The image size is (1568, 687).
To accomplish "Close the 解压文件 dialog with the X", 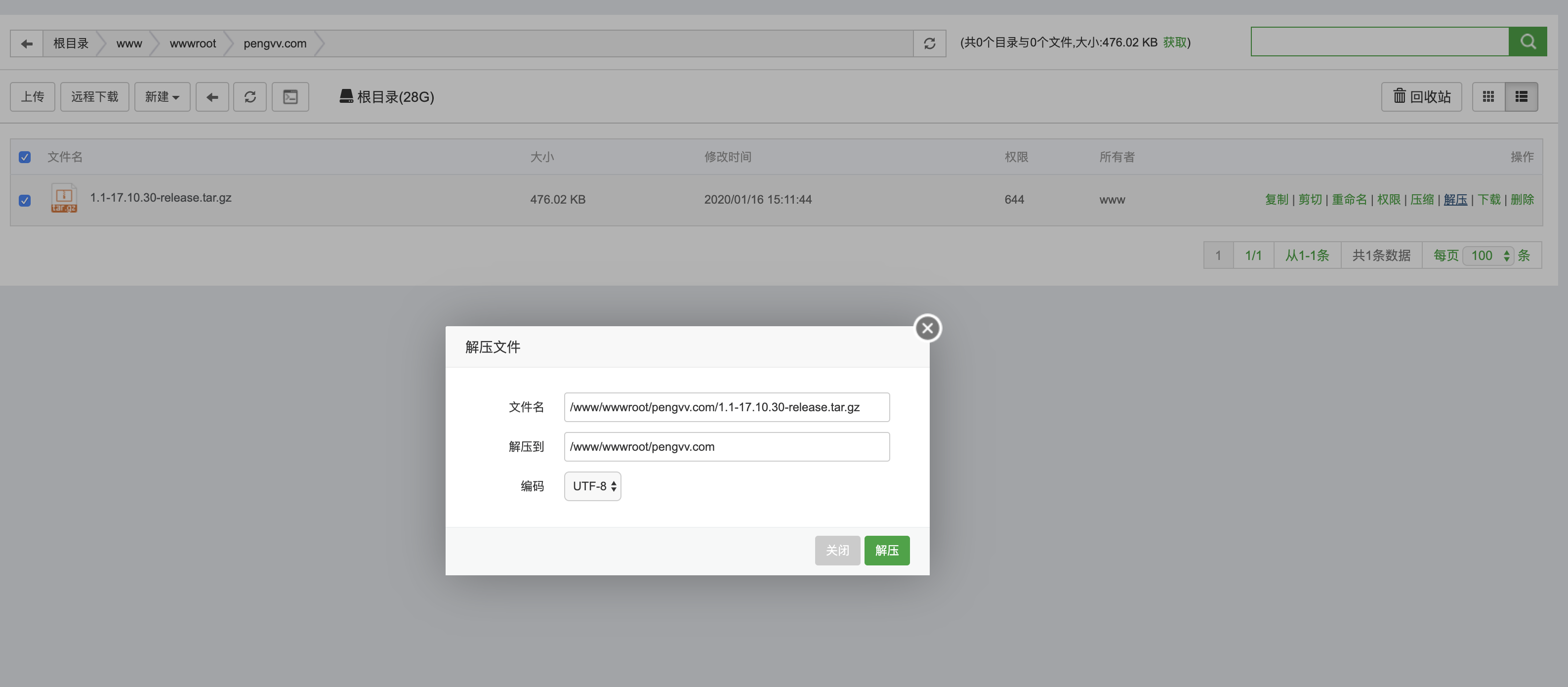I will pyautogui.click(x=927, y=328).
